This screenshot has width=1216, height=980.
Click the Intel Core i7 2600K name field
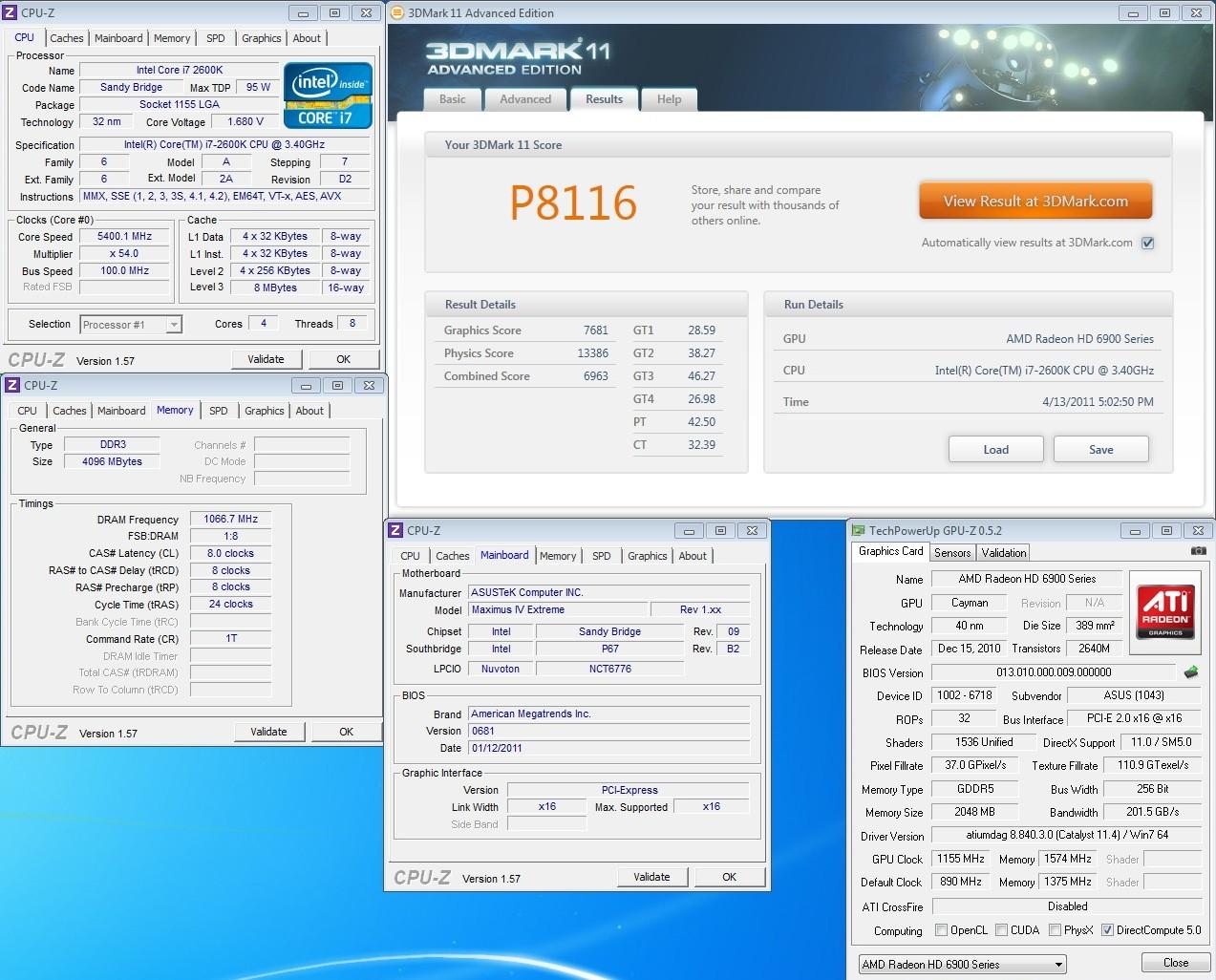tap(180, 71)
